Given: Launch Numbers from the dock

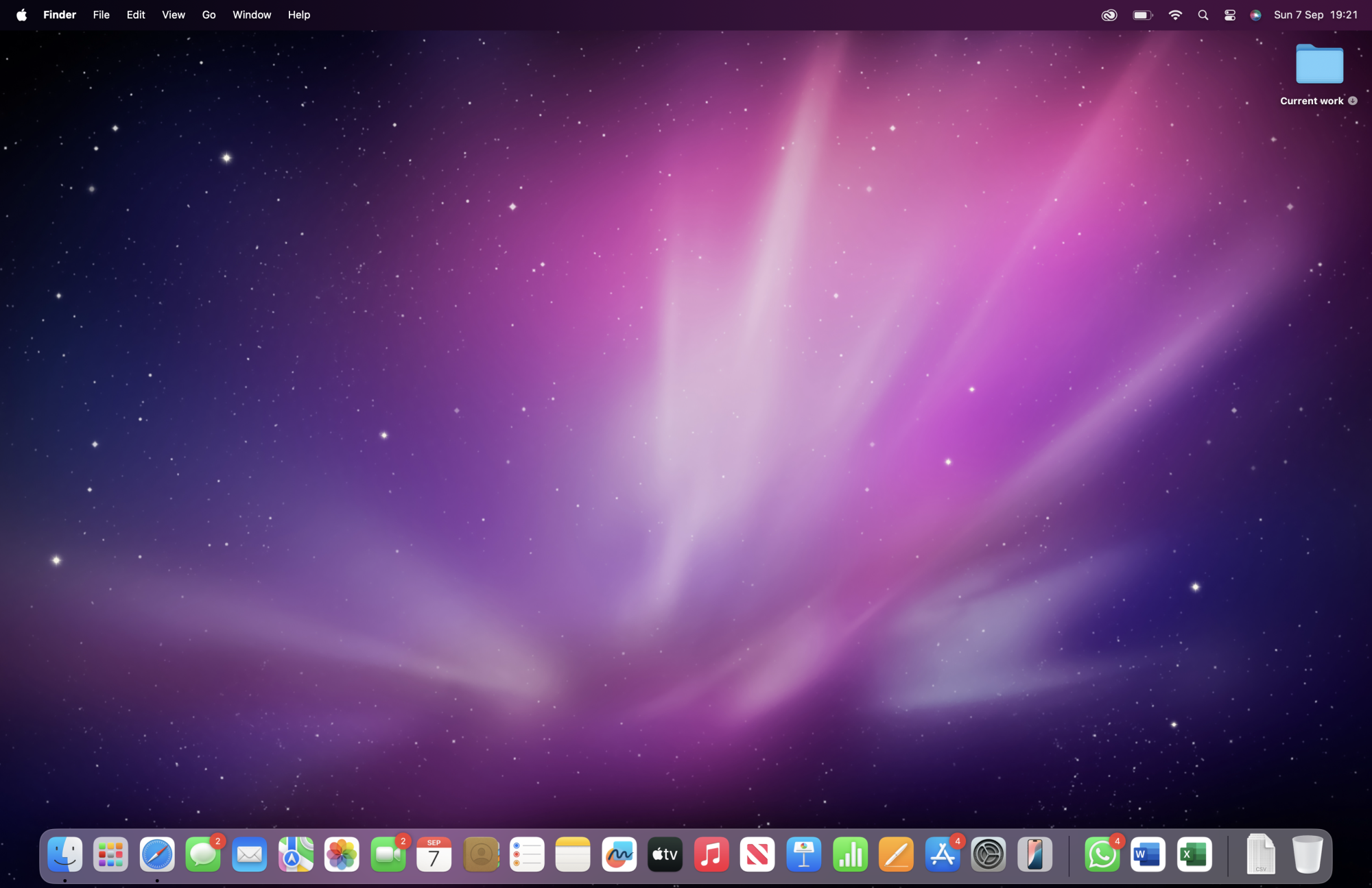Looking at the screenshot, I should [850, 854].
